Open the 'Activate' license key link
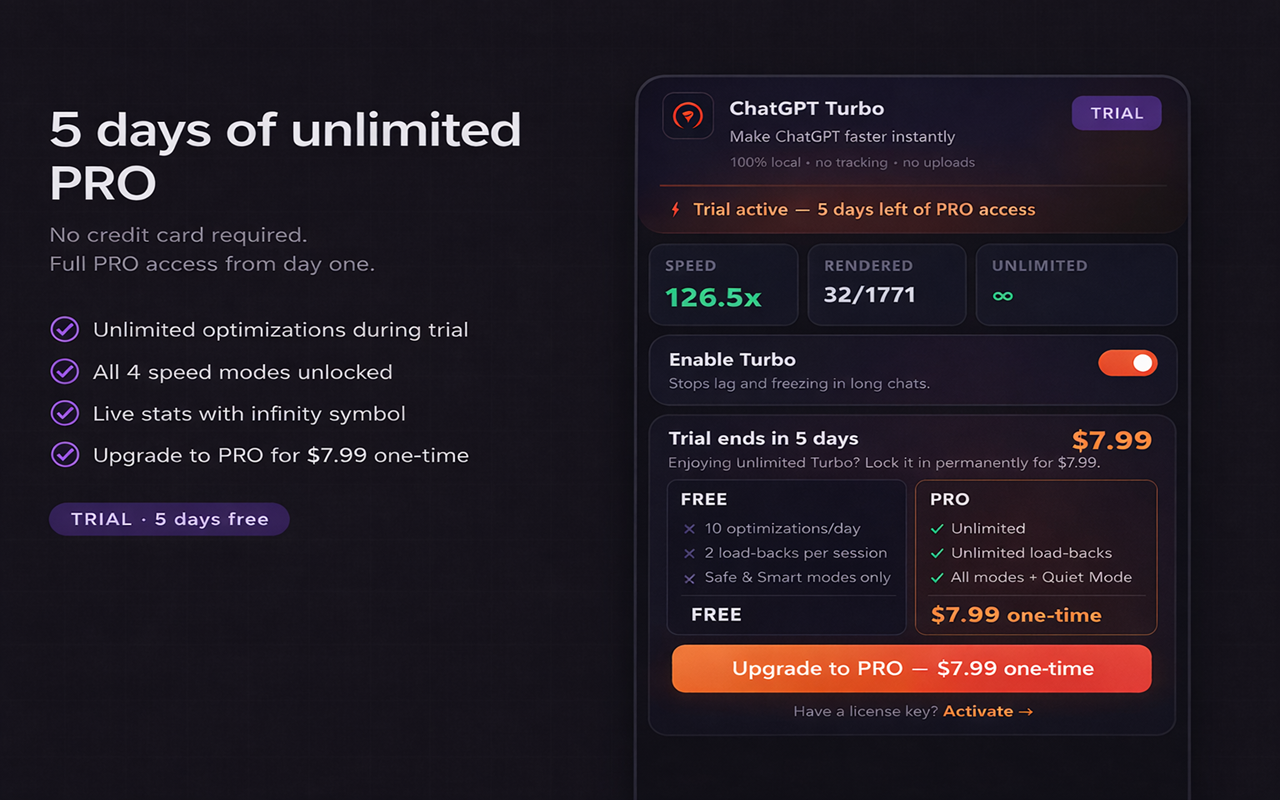This screenshot has width=1280, height=800. click(x=979, y=710)
